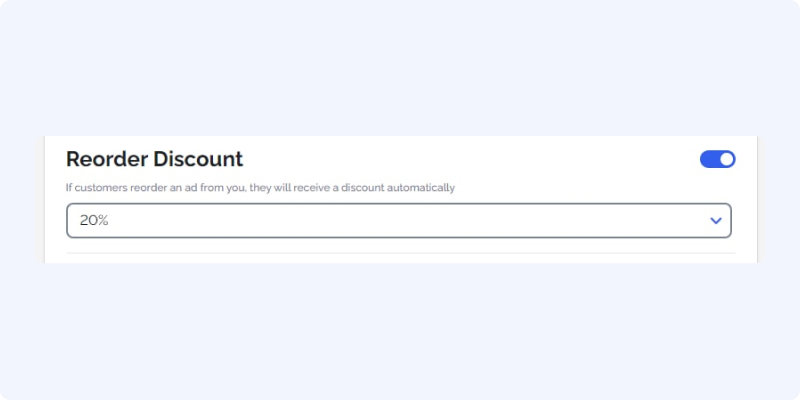Select the Reorder Discount heading

coord(155,159)
